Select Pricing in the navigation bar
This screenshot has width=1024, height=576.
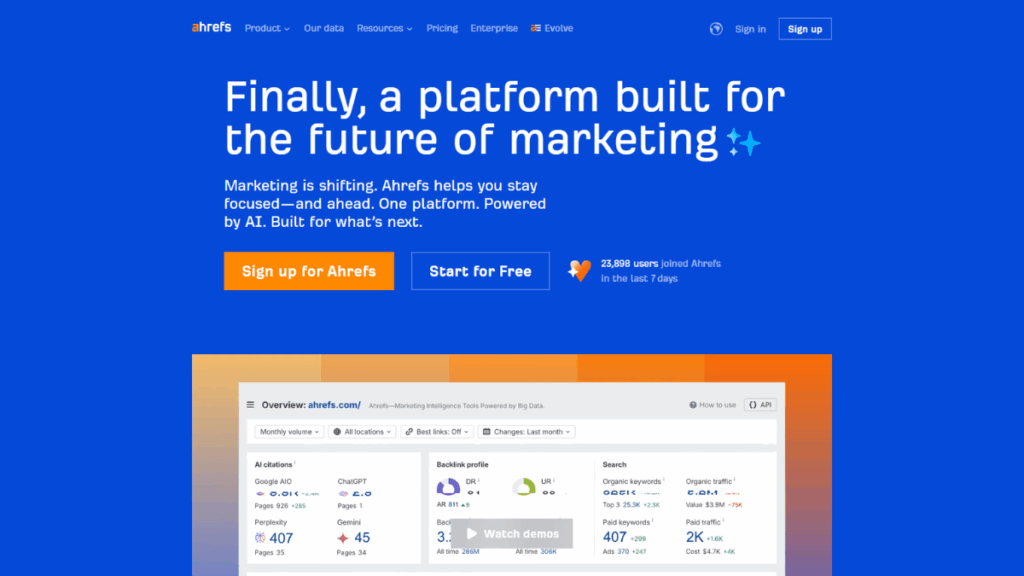click(442, 28)
